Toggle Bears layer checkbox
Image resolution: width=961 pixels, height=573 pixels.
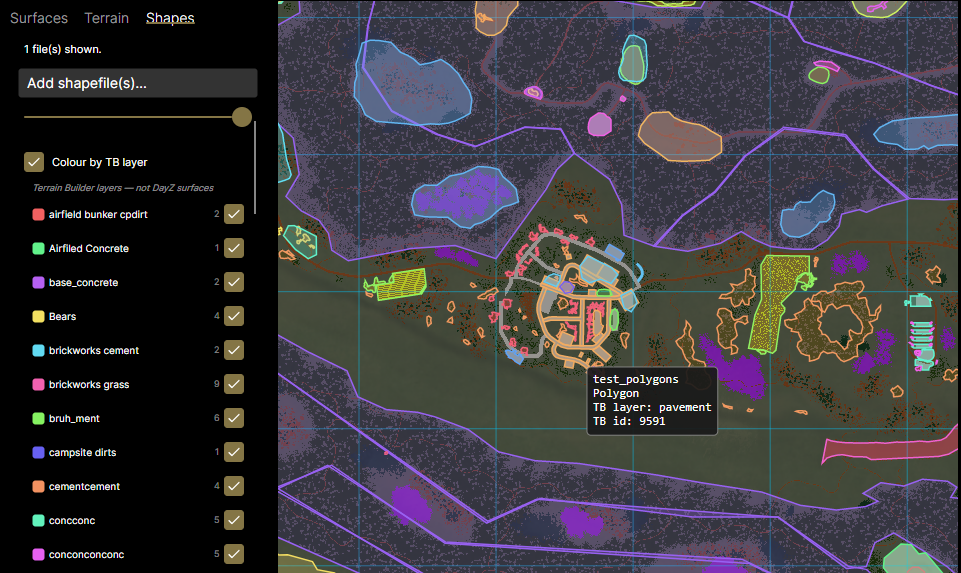coord(234,316)
